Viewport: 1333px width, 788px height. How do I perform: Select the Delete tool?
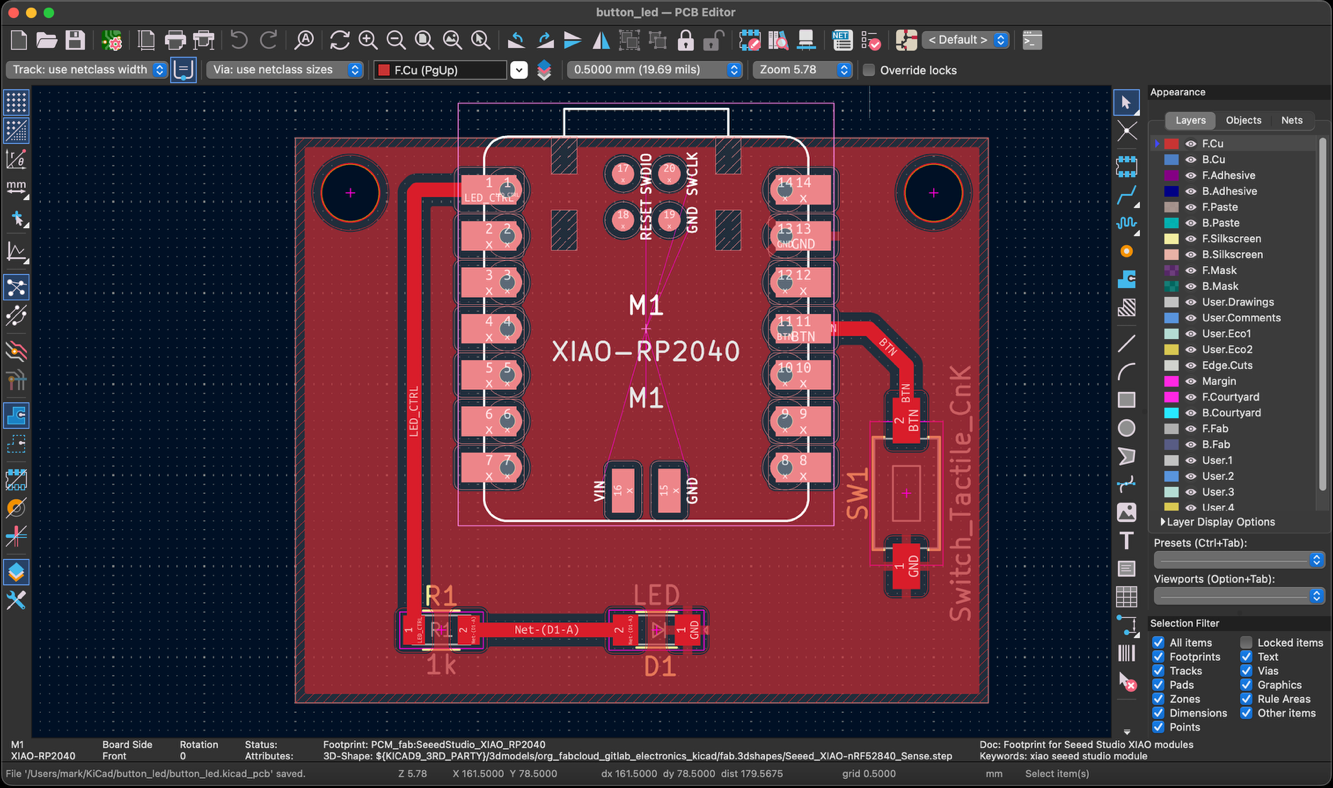click(x=1127, y=681)
